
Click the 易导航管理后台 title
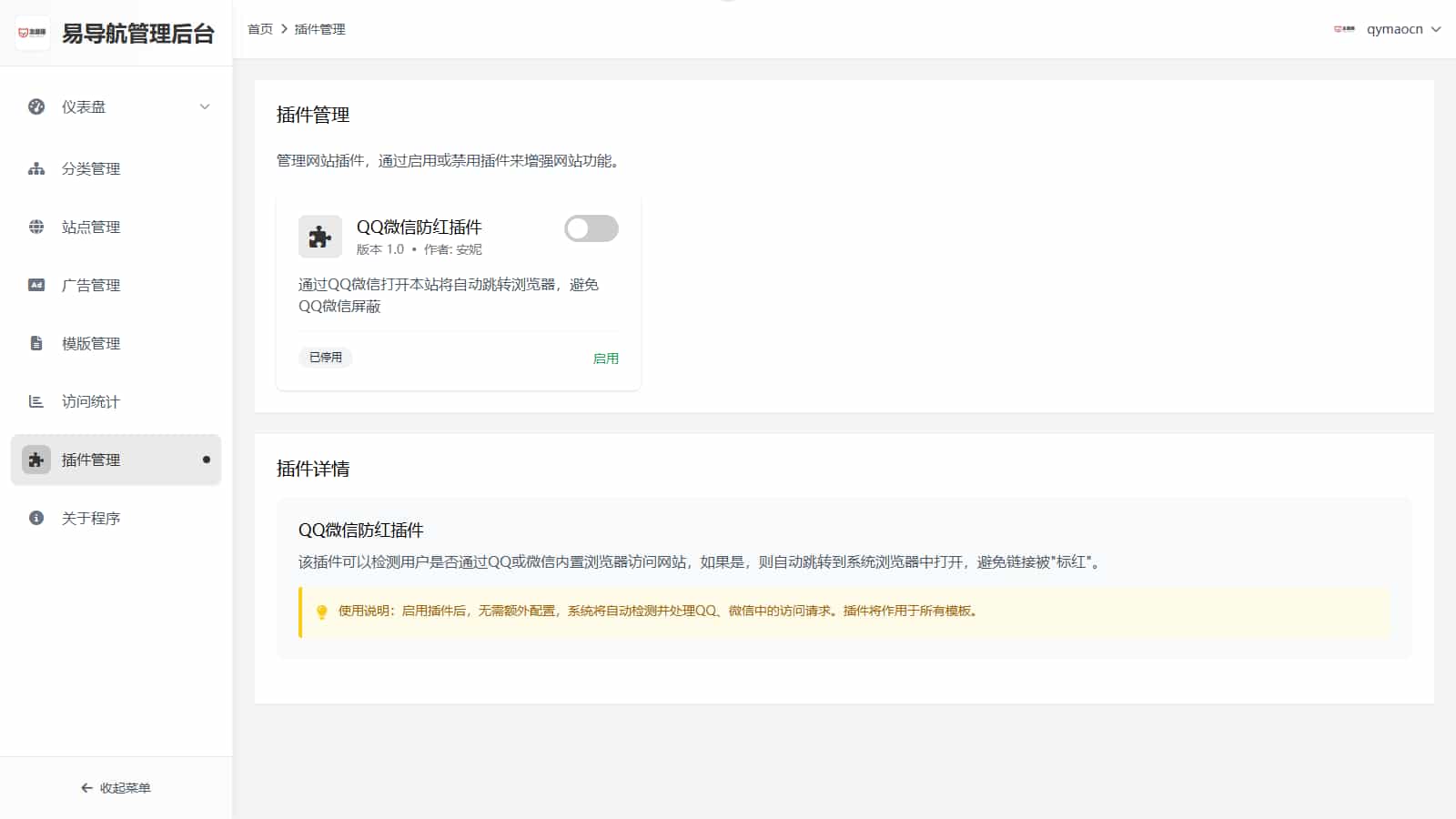pos(138,34)
